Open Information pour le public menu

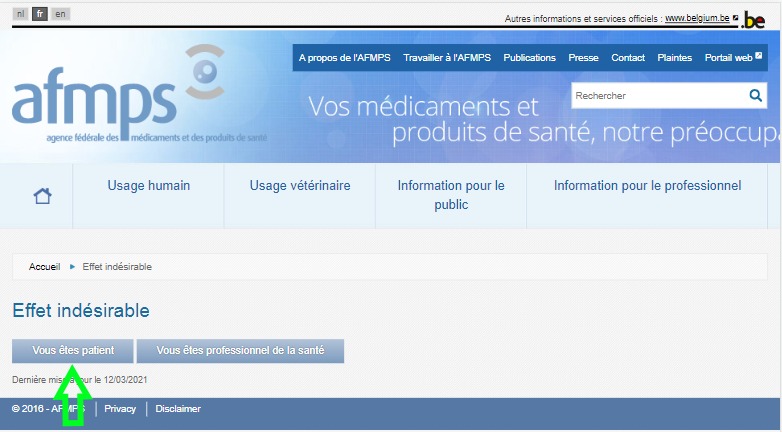click(x=451, y=195)
